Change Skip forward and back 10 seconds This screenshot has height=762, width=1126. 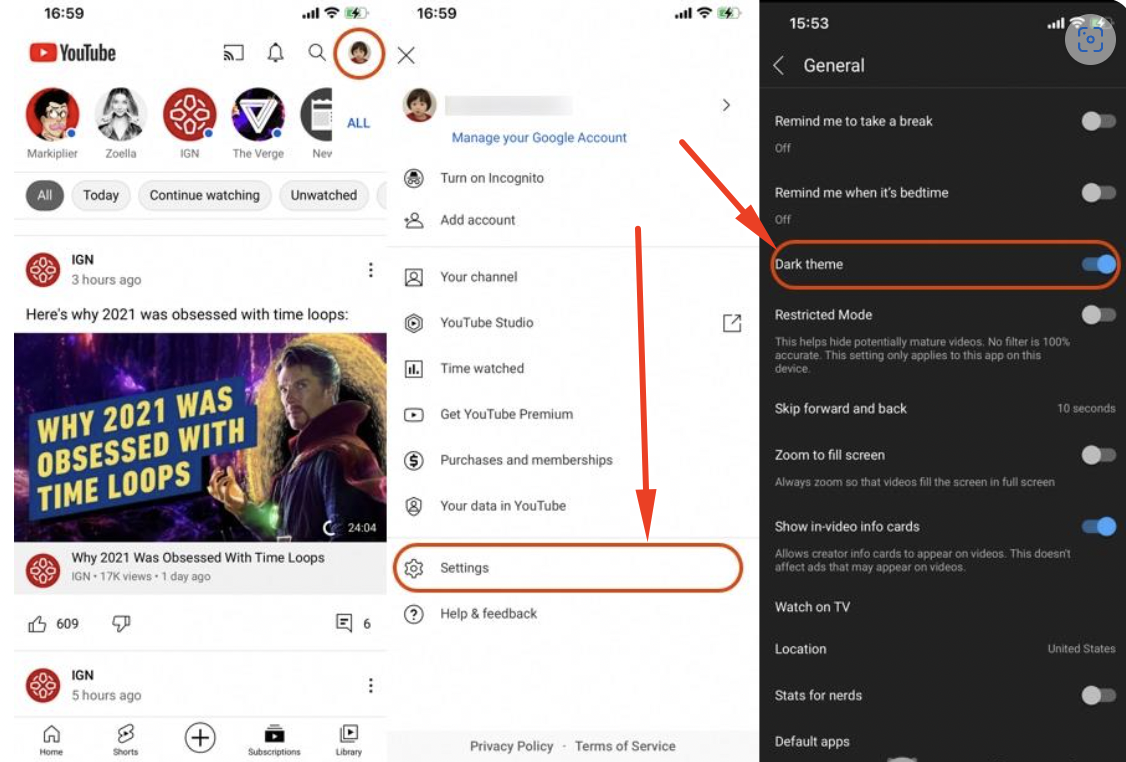tap(944, 409)
